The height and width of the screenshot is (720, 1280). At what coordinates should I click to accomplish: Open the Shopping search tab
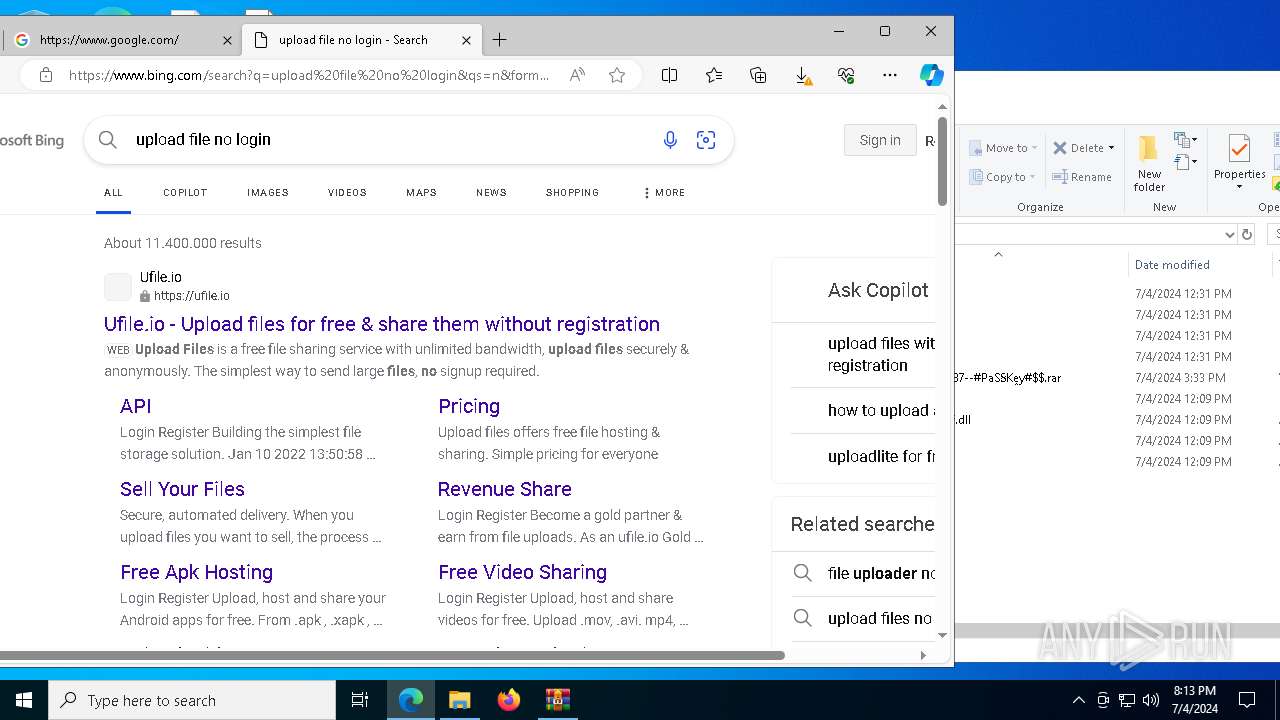(x=572, y=192)
